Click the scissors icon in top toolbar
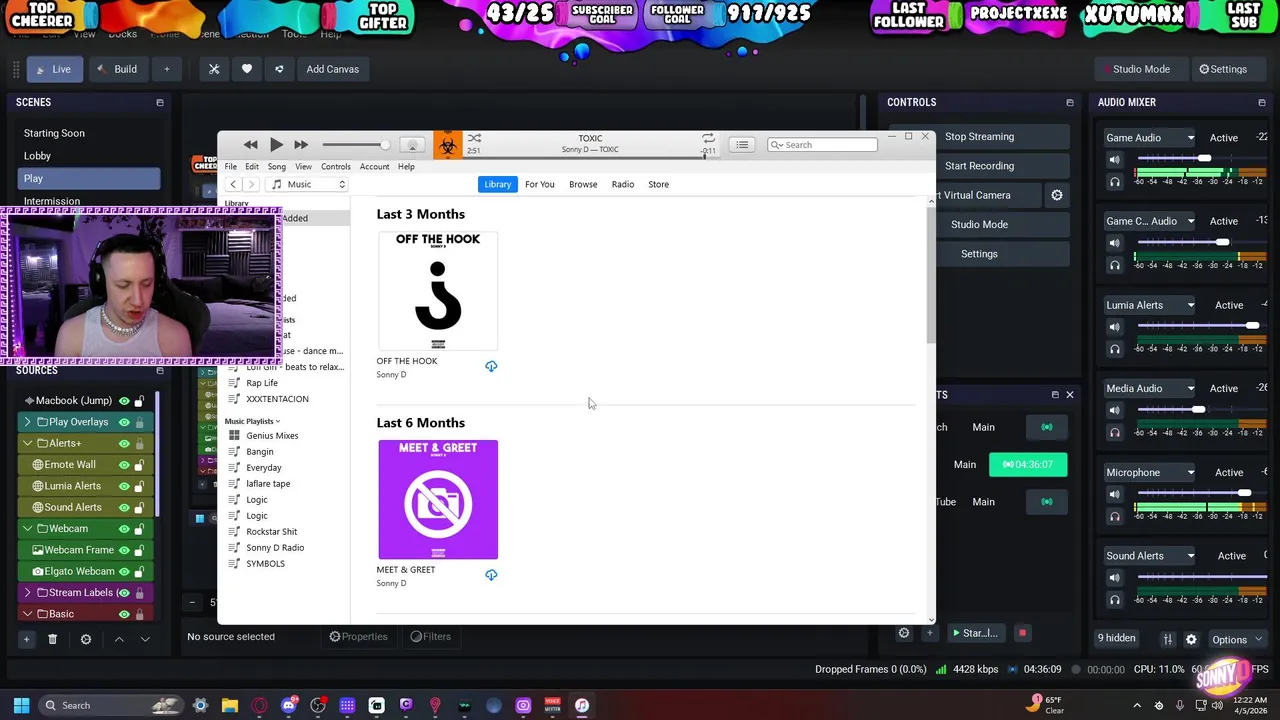 pos(214,69)
